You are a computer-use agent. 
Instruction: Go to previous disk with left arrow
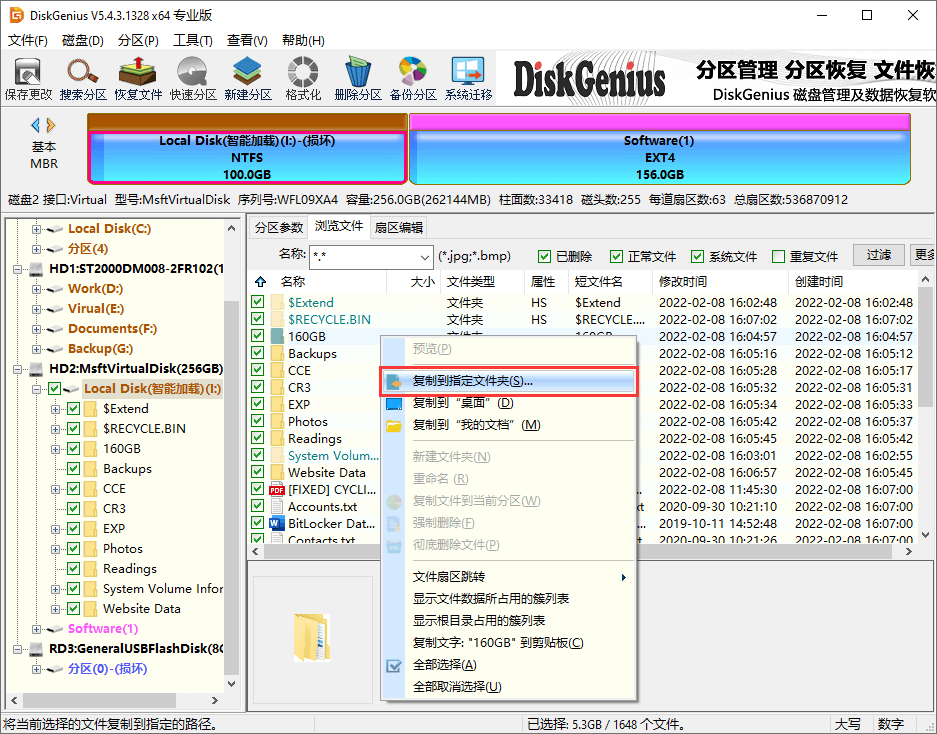35,125
